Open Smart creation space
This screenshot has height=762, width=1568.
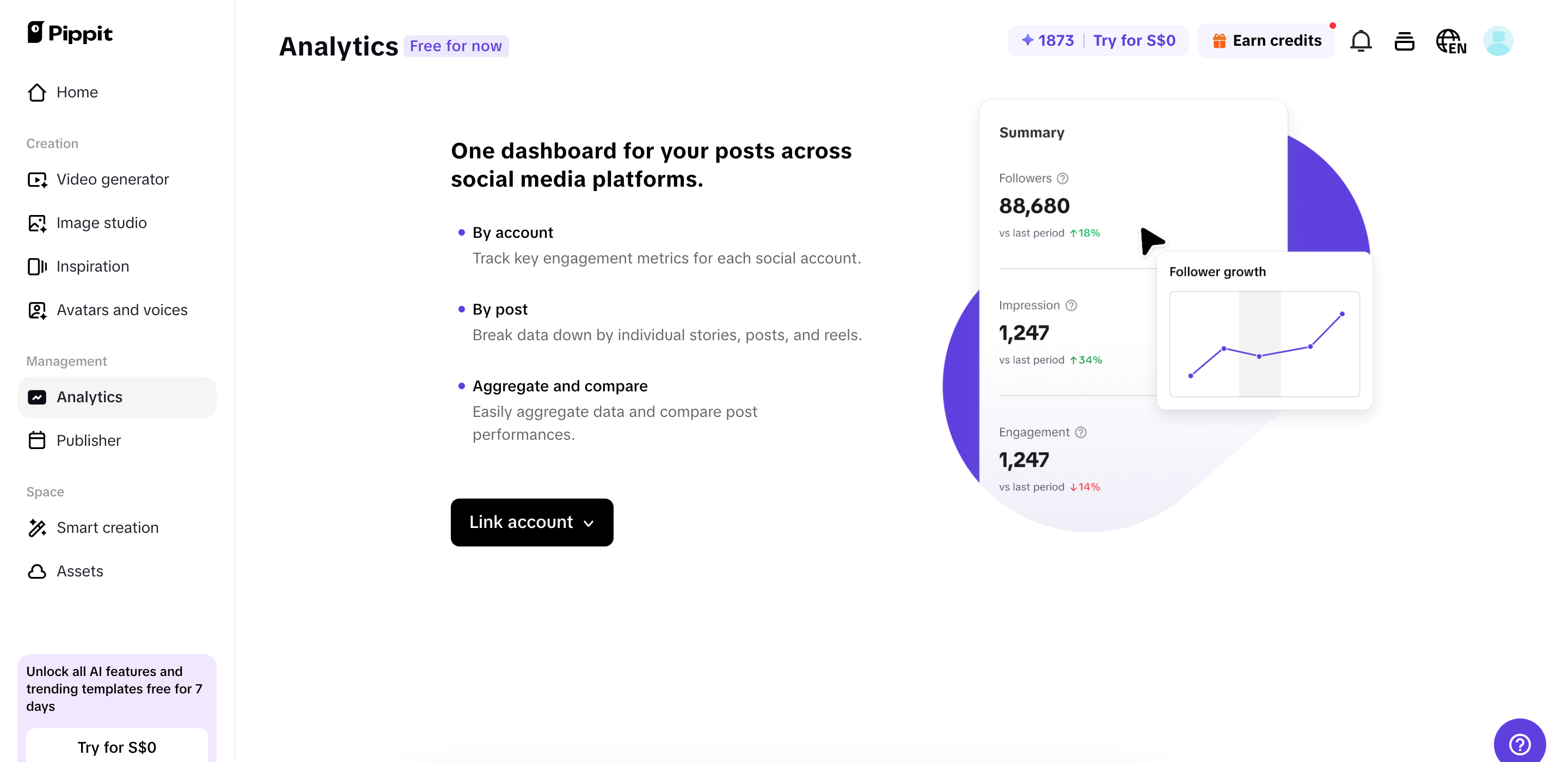click(x=107, y=527)
